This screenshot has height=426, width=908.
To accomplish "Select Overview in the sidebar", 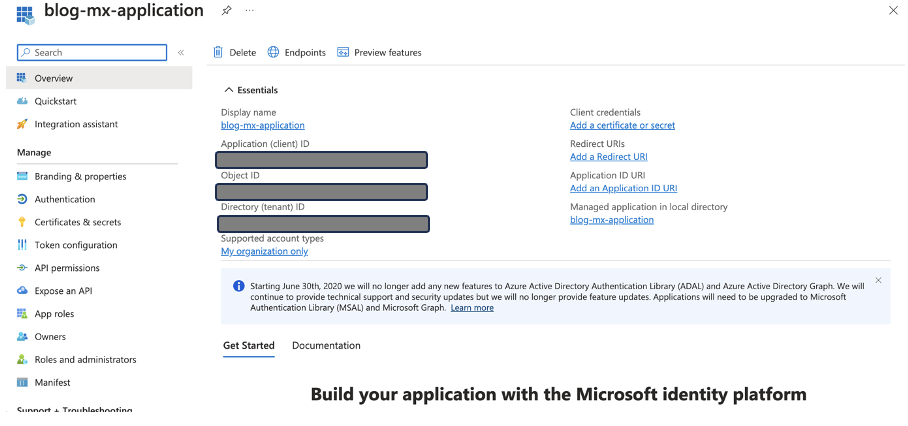I will pyautogui.click(x=99, y=78).
